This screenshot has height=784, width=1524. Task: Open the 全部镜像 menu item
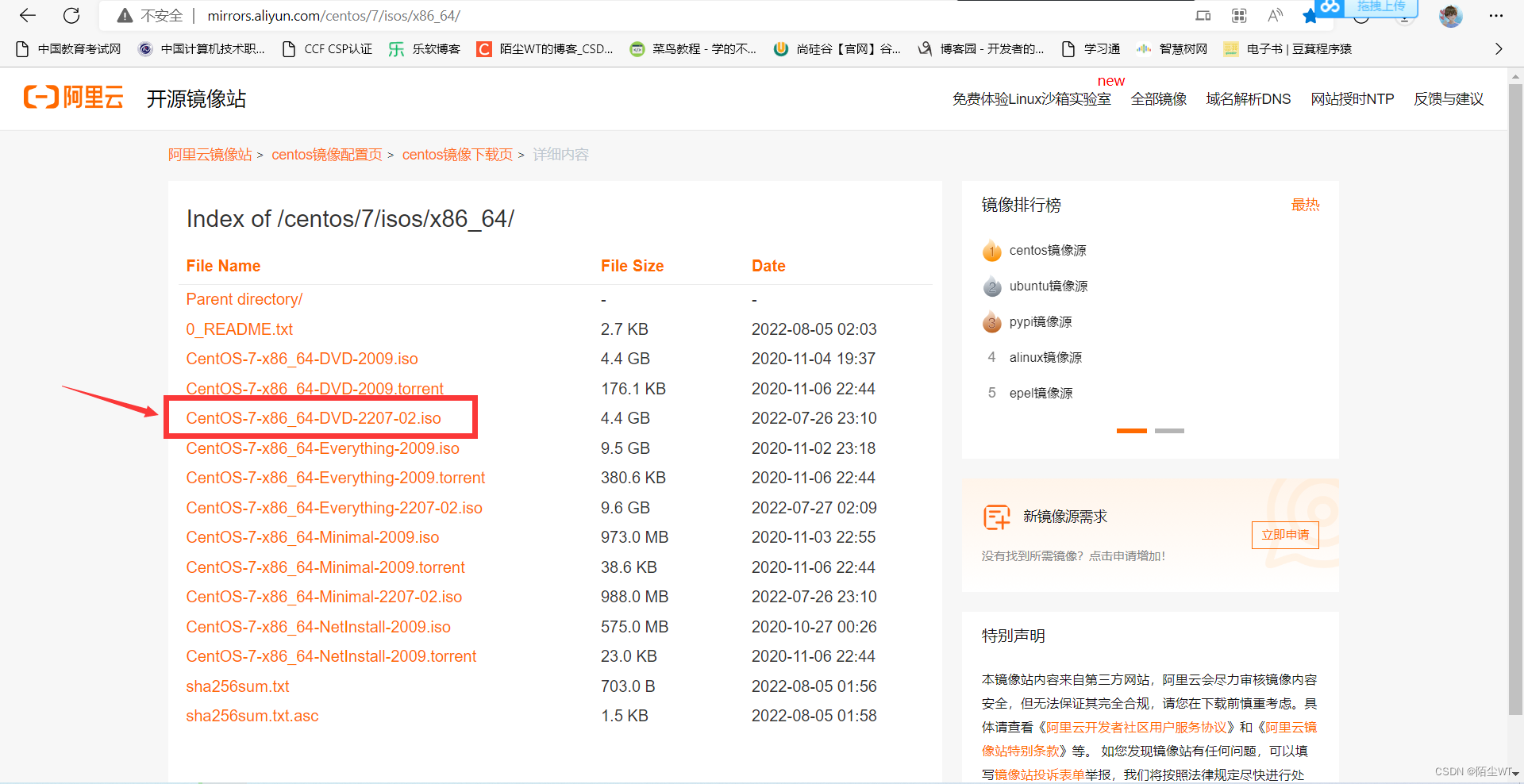point(1159,99)
